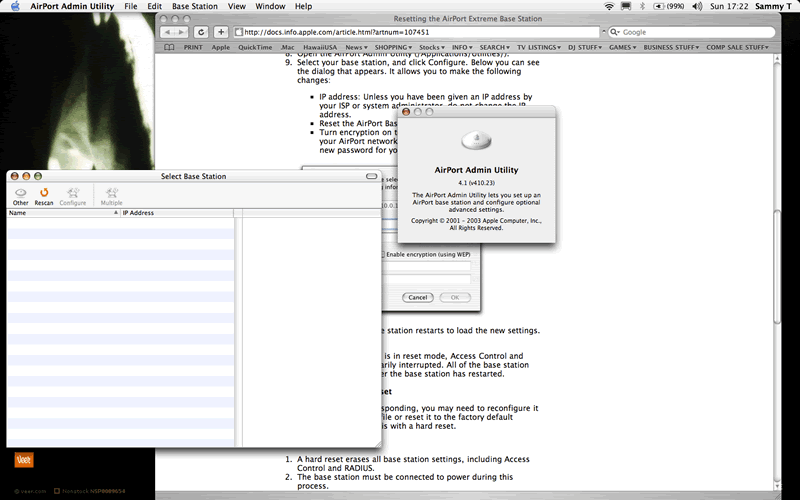Open the Window menu
This screenshot has height=500, width=800.
(x=270, y=6)
